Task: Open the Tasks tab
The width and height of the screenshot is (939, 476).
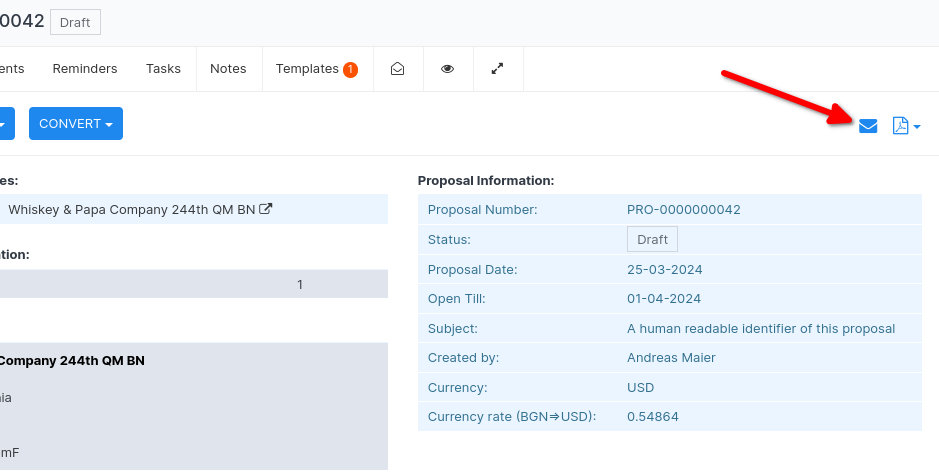Action: 163,69
